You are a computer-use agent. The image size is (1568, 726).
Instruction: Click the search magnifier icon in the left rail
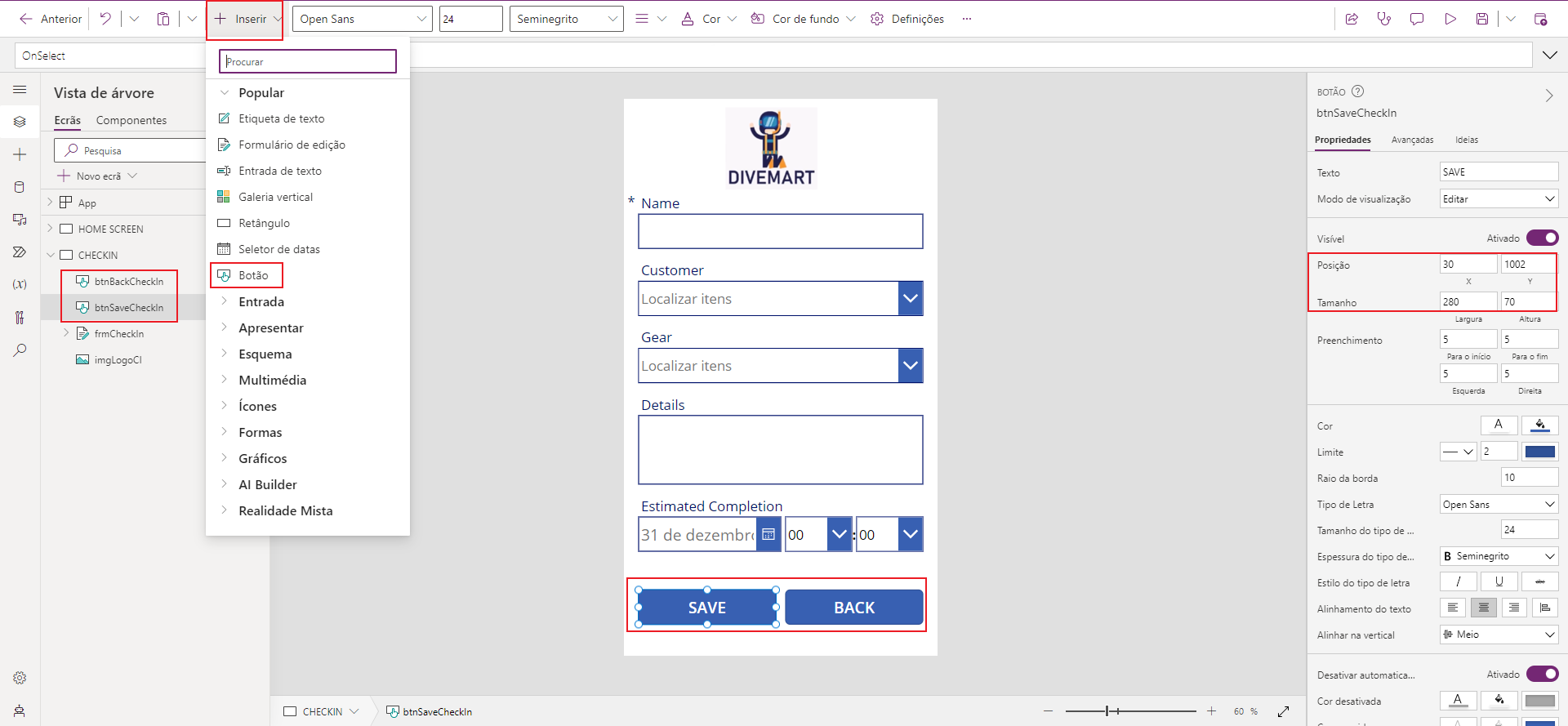(x=20, y=350)
